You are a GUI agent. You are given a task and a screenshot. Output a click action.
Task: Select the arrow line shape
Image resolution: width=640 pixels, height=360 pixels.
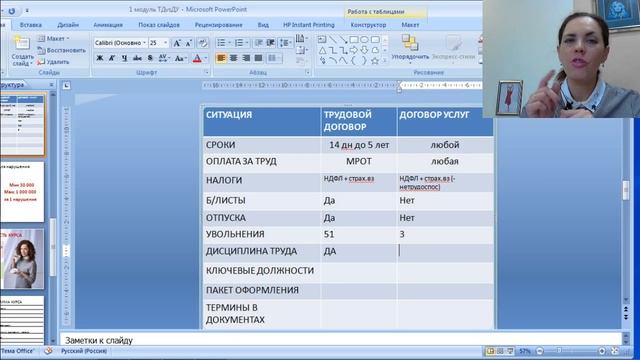(343, 40)
